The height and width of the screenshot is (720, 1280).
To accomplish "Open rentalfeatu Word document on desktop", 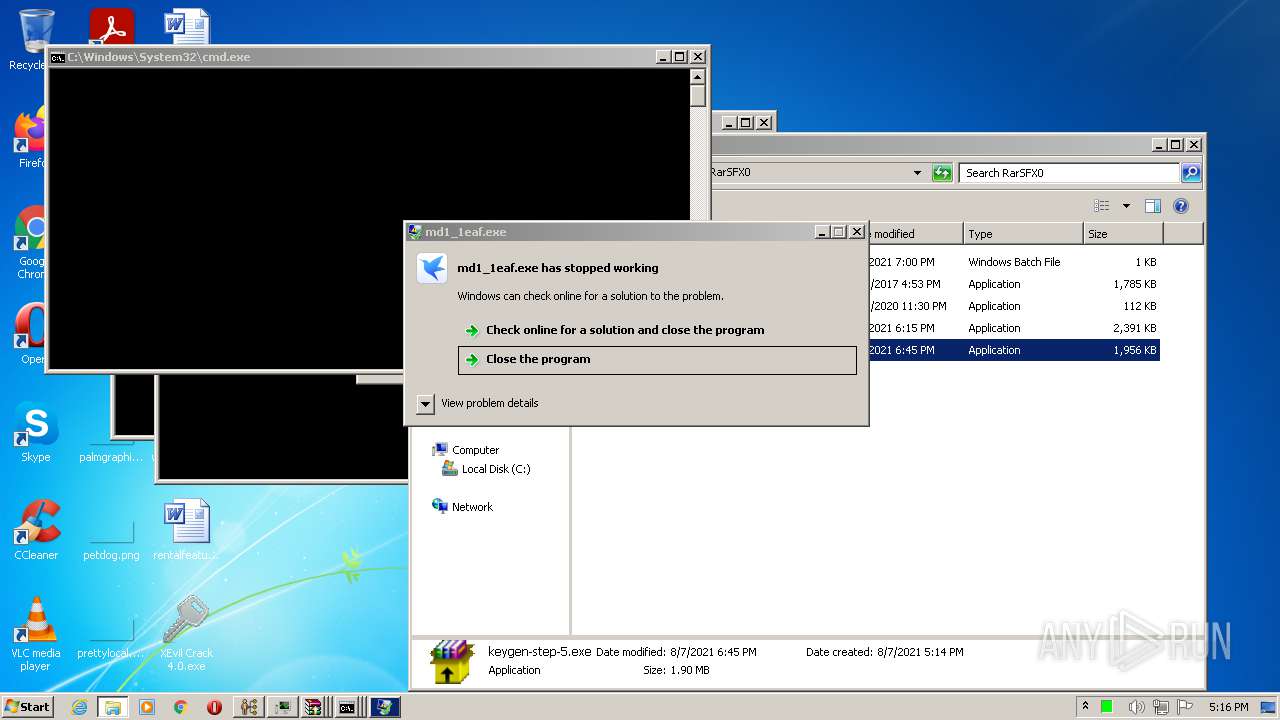I will point(186,530).
